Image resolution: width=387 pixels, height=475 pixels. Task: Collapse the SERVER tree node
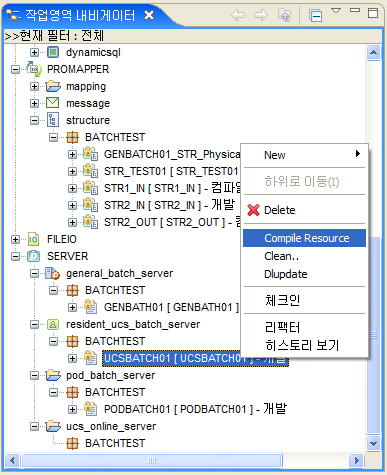15,256
